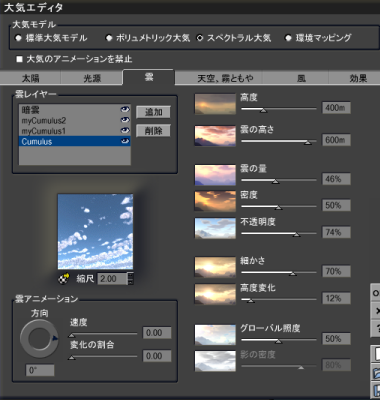Click the 雲の量 preview thumbnail

(215, 175)
